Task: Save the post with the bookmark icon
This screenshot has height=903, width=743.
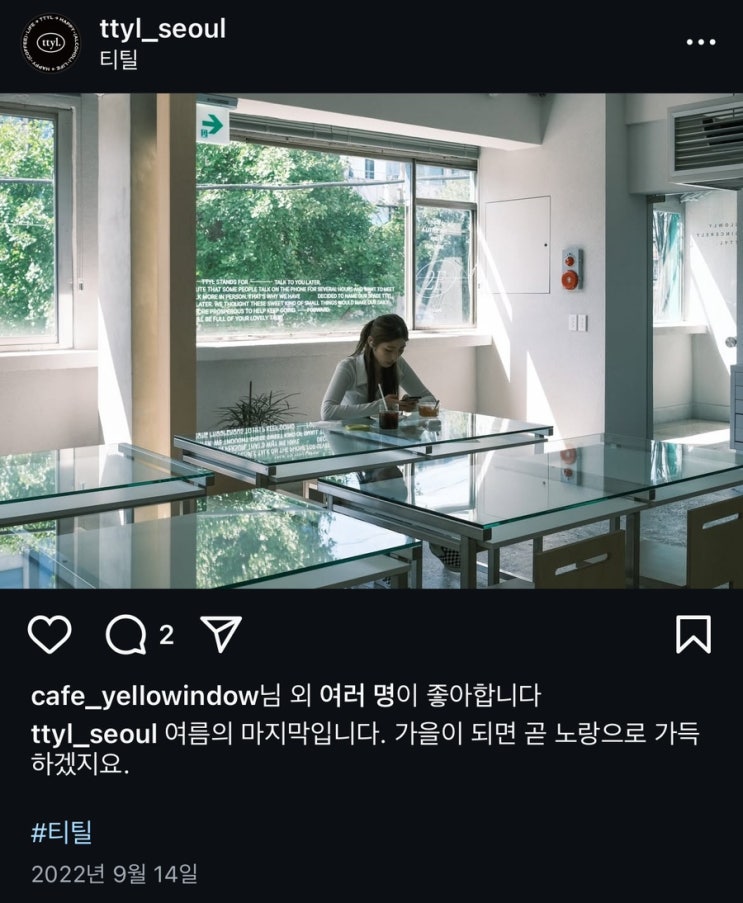Action: 693,635
